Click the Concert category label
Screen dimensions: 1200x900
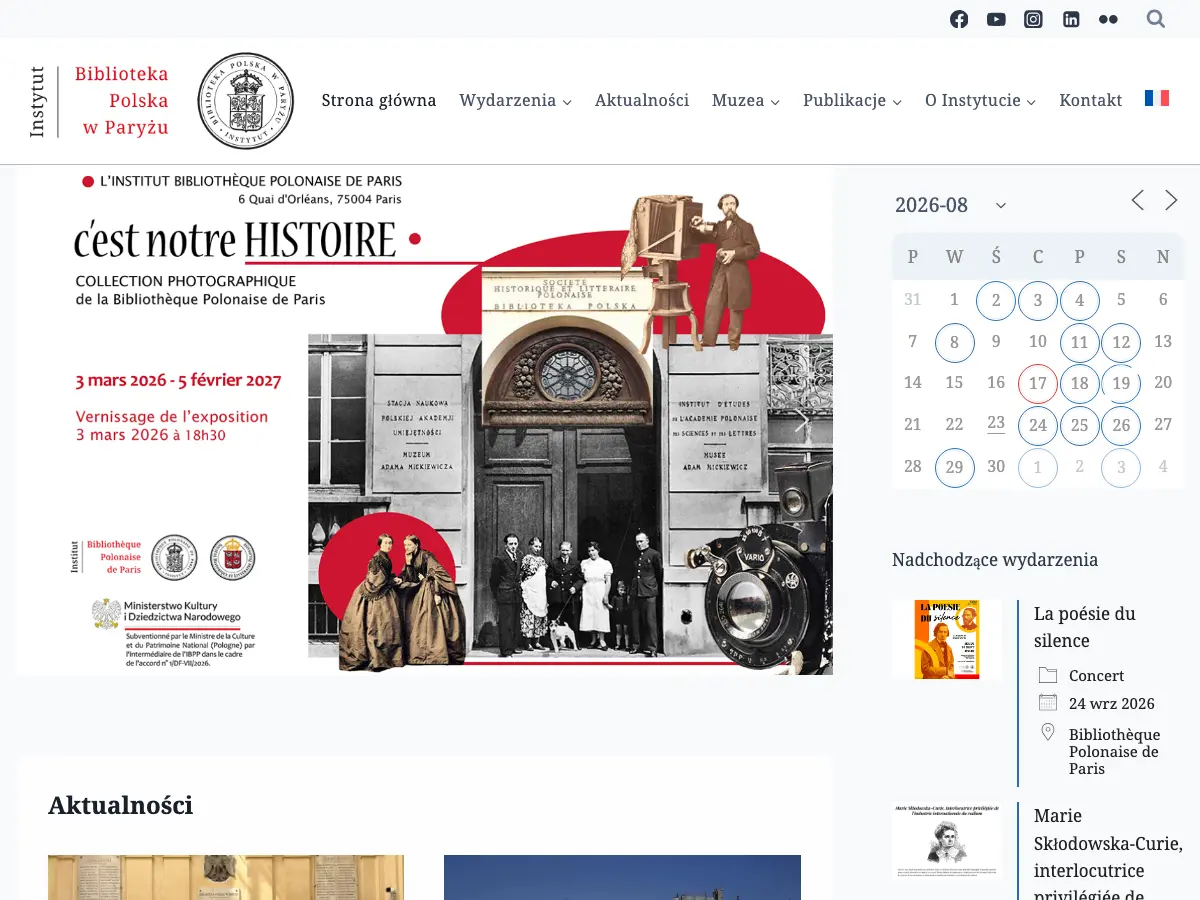1096,676
